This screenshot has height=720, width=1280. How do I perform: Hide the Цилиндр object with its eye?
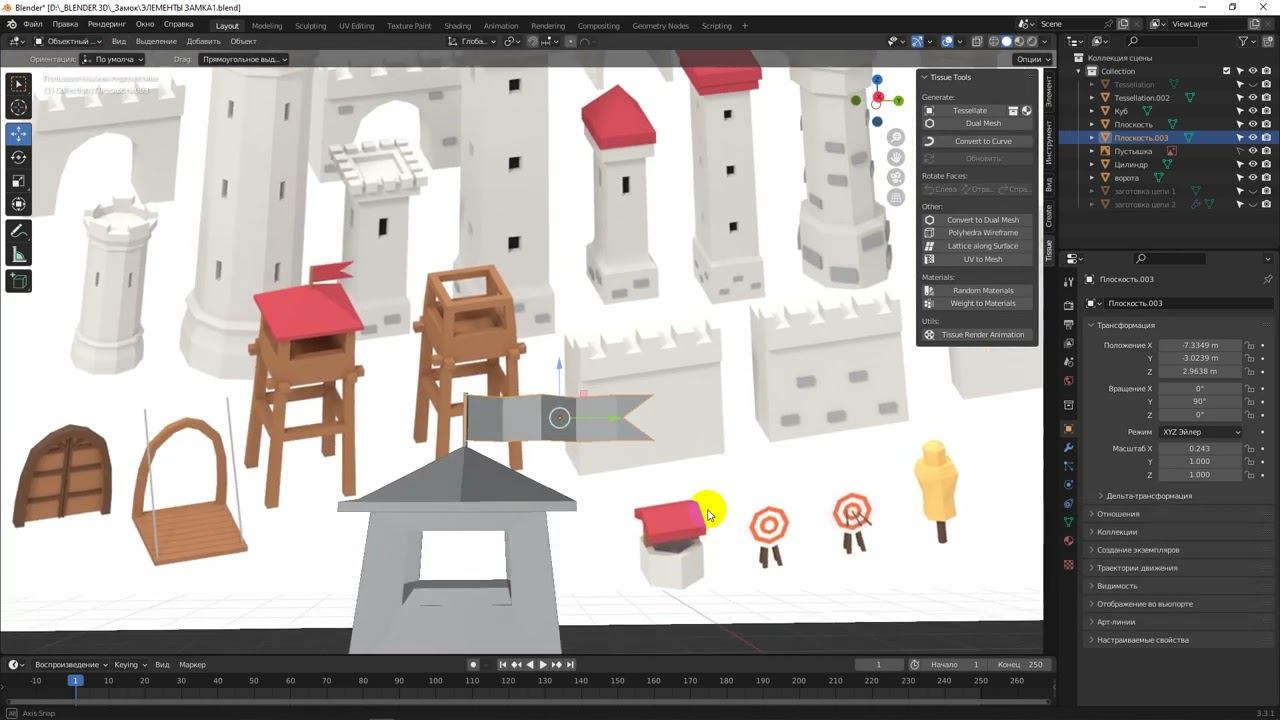click(x=1253, y=164)
